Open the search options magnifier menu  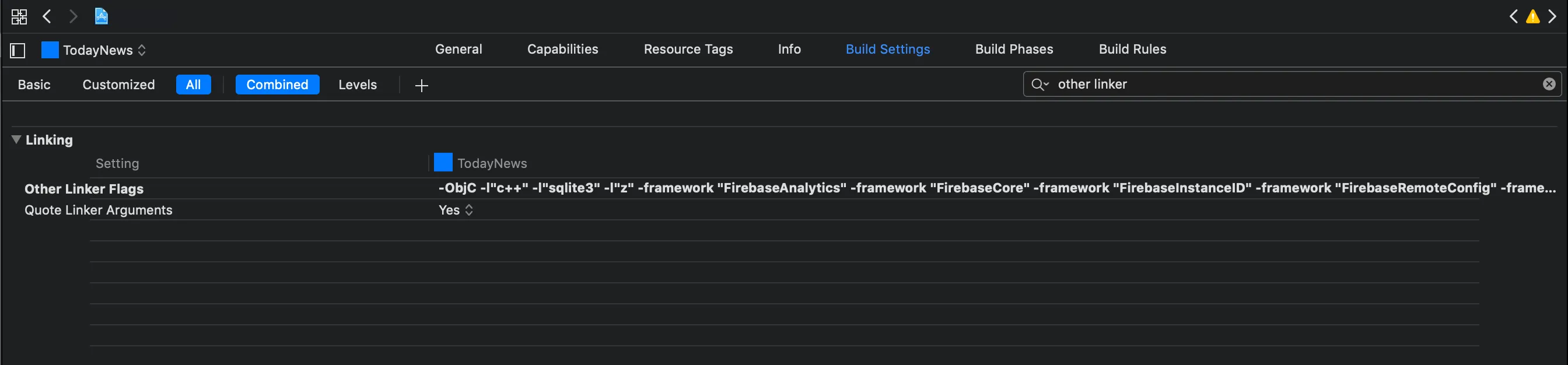tap(1039, 85)
